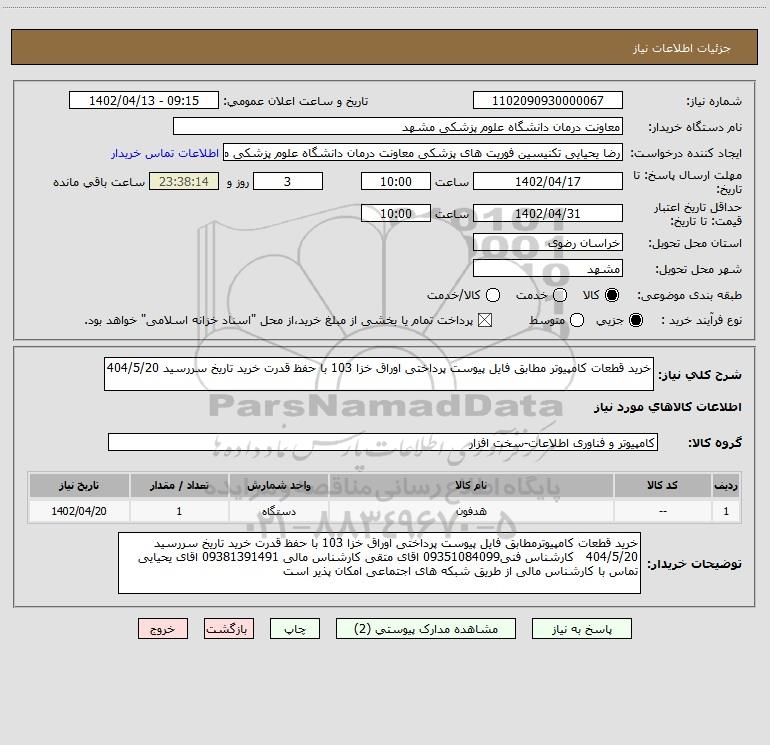Click the remaining time 23:38:14 field

pyautogui.click(x=184, y=181)
